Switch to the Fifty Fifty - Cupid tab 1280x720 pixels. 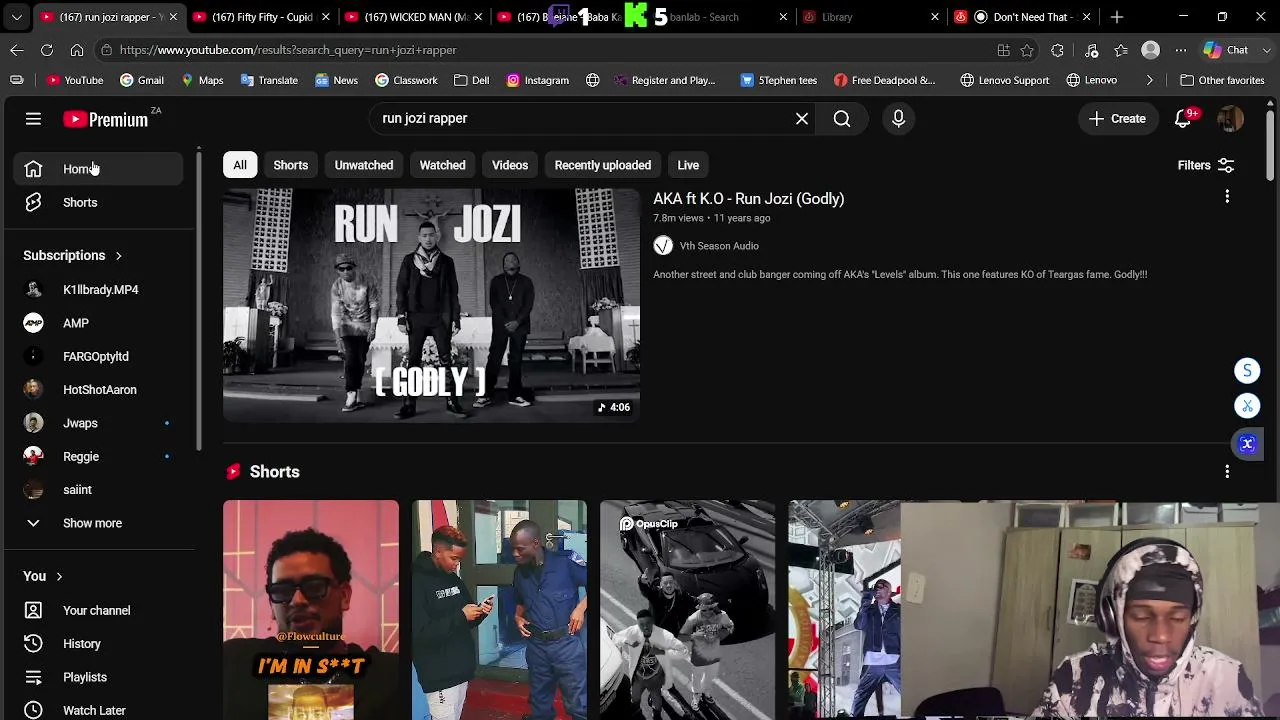[x=263, y=17]
